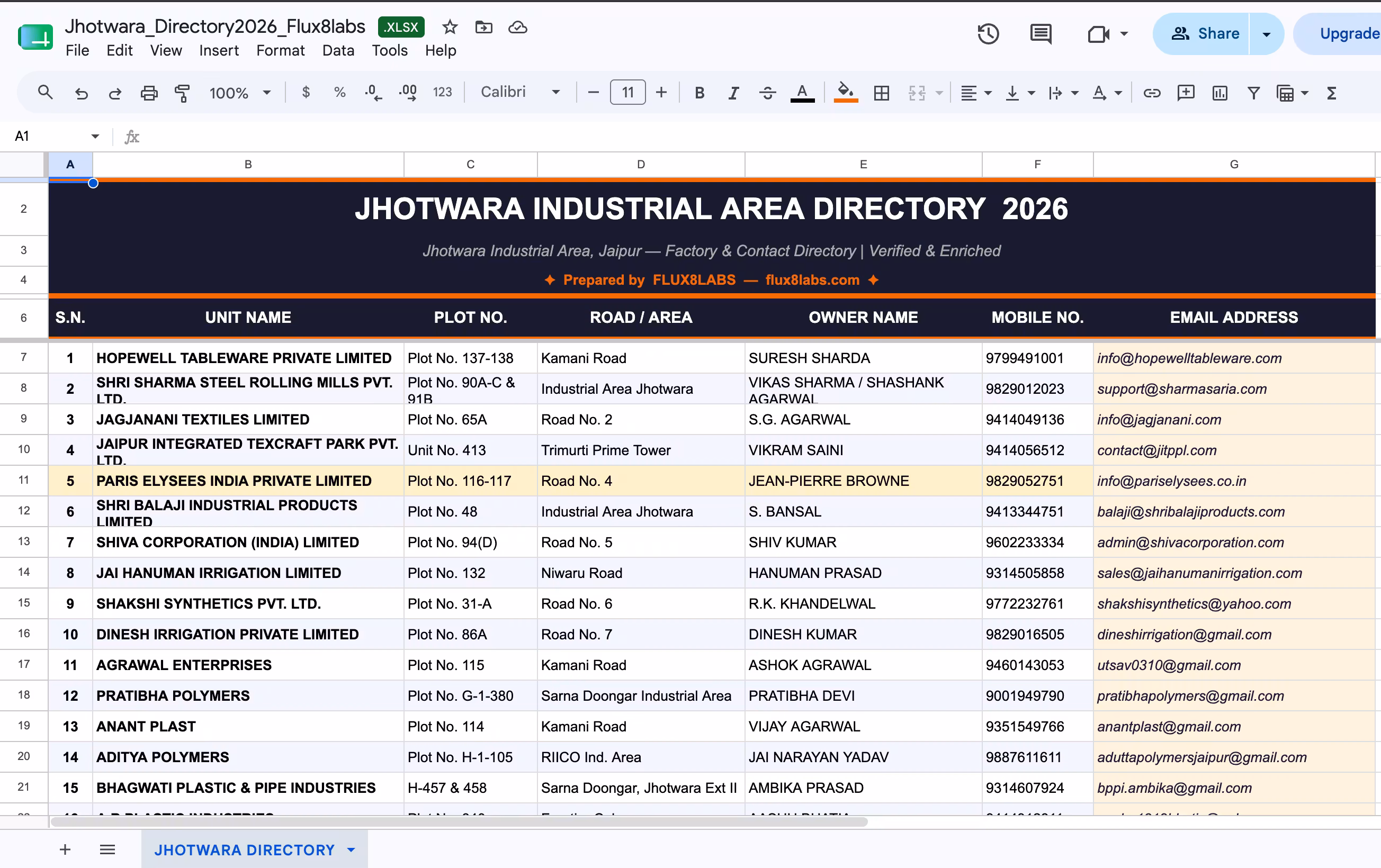This screenshot has width=1381, height=868.
Task: Increase decimal places icon
Action: [x=408, y=92]
